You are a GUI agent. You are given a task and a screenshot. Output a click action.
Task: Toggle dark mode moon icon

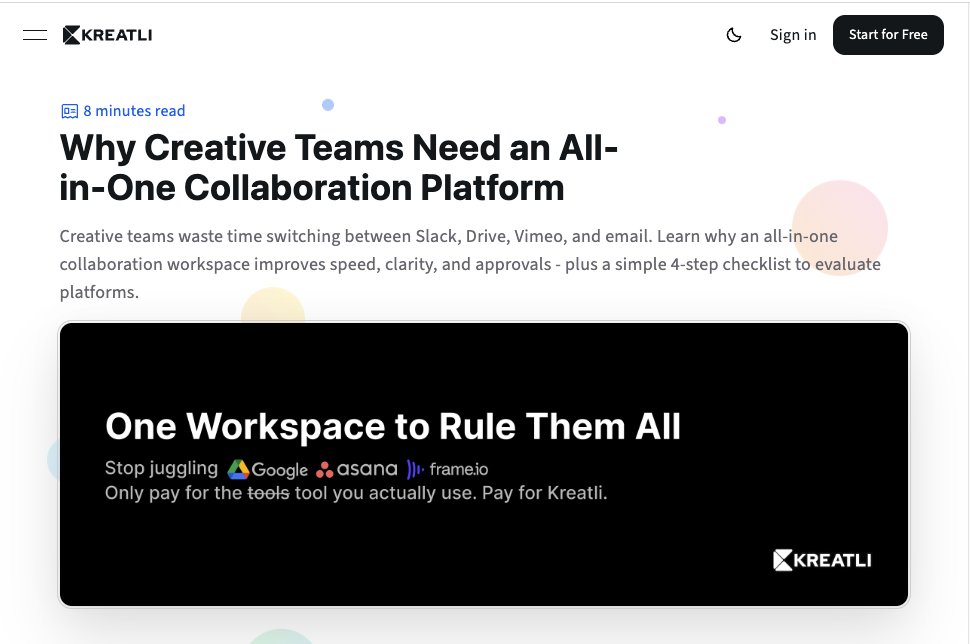tap(734, 35)
